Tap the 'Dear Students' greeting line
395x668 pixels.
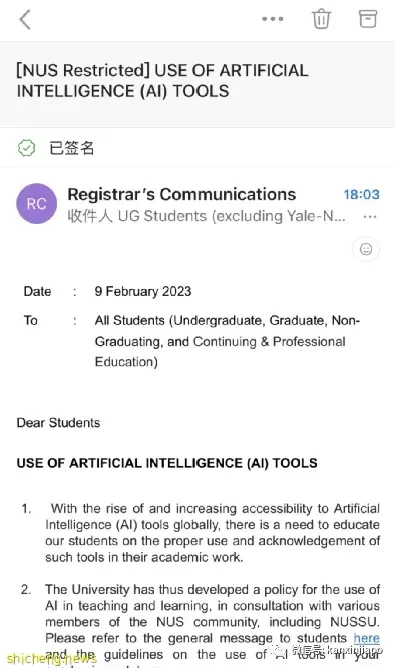pos(58,423)
